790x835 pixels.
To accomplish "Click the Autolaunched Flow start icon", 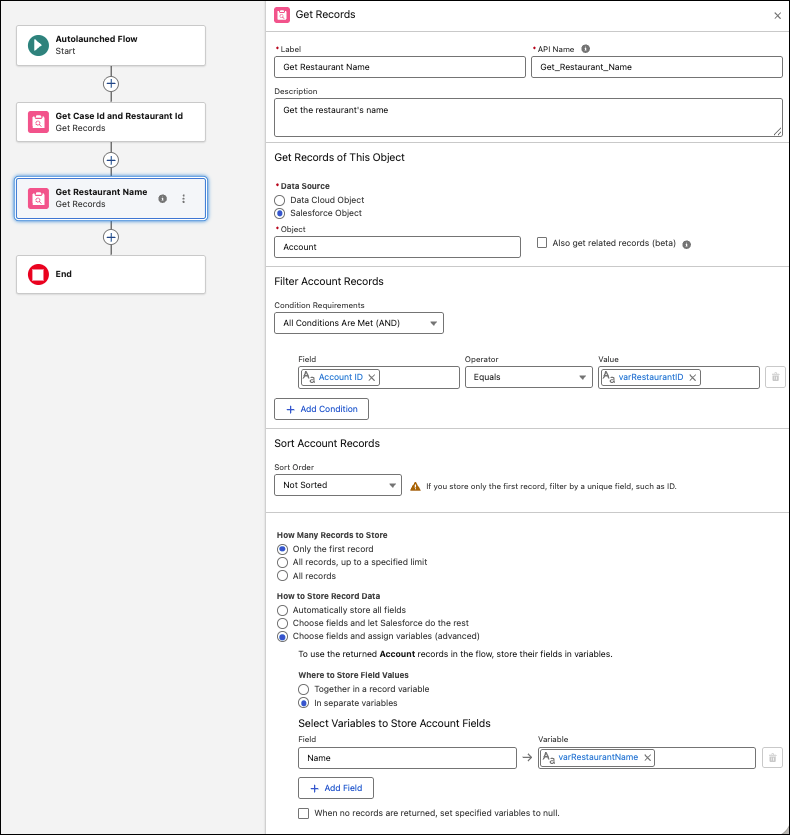I will click(x=38, y=45).
